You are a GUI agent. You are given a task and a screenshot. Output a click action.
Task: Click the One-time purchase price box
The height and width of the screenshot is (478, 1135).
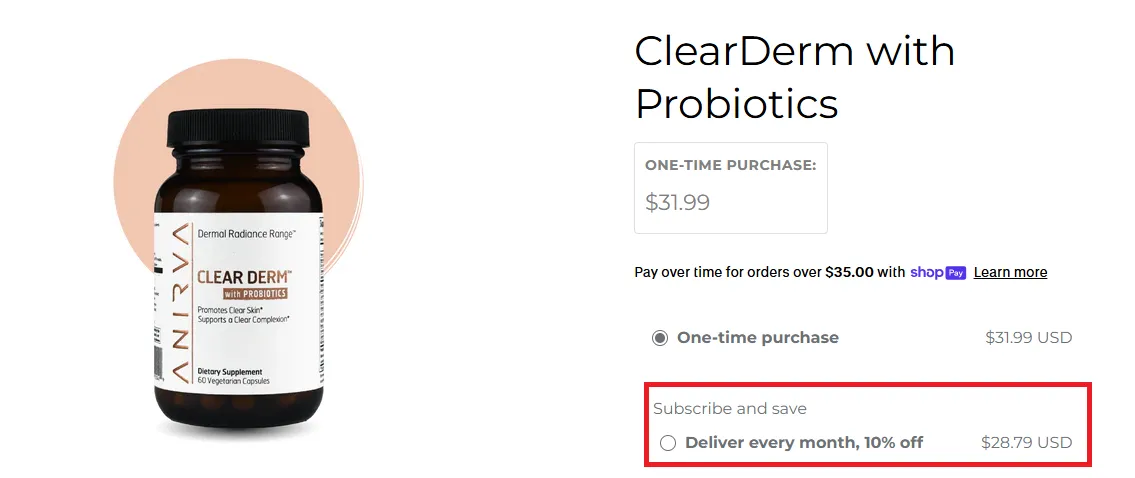point(730,188)
